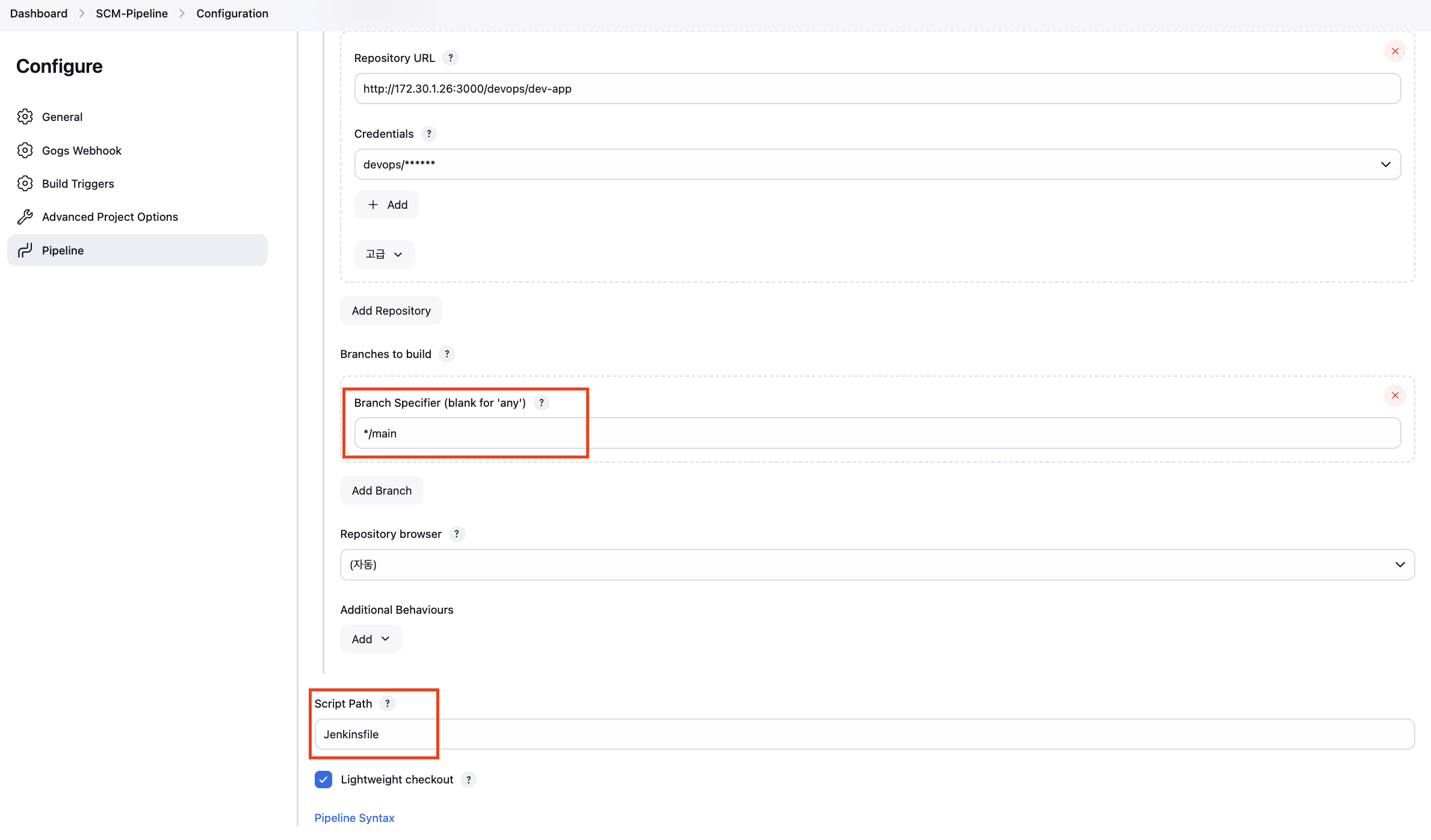Open the Branch Specifier help icon
The height and width of the screenshot is (840, 1431).
coord(541,403)
